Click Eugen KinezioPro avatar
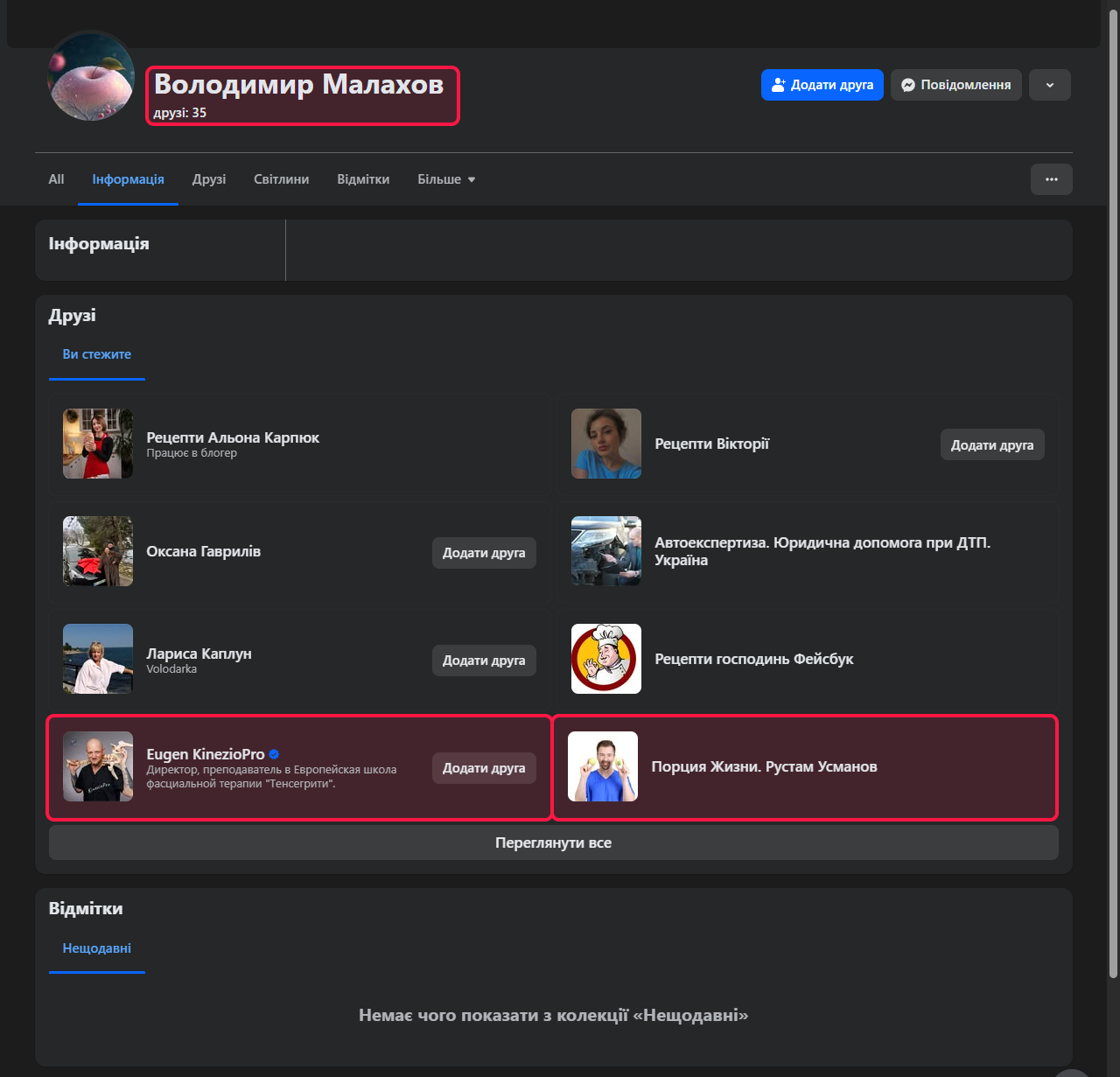The height and width of the screenshot is (1077, 1120). [98, 766]
